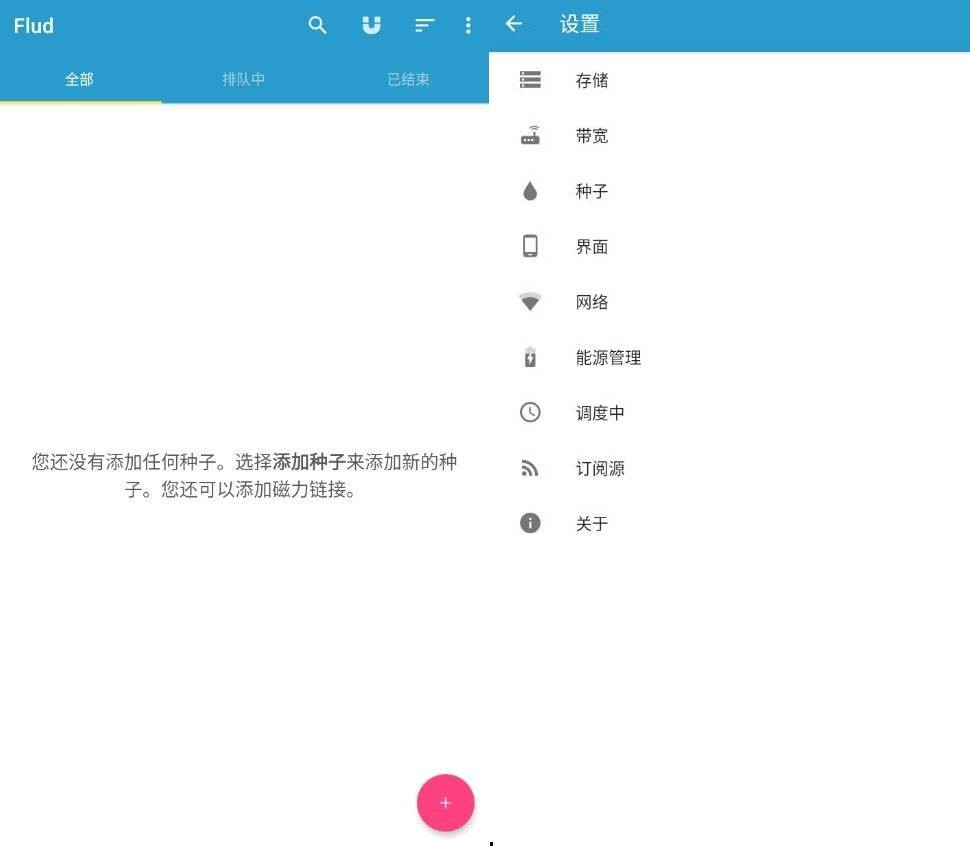Open the add magnet link icon

click(x=371, y=26)
